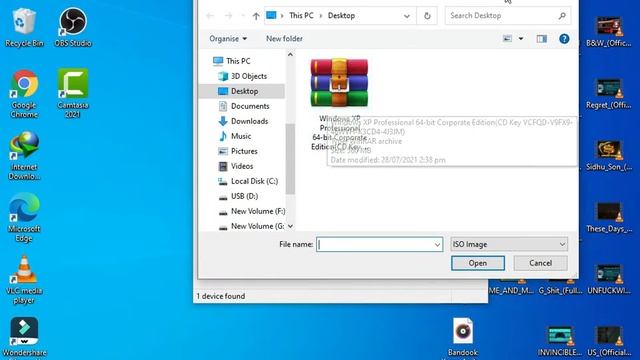The height and width of the screenshot is (360, 640).
Task: Click the forward navigation arrow
Action: tap(229, 16)
